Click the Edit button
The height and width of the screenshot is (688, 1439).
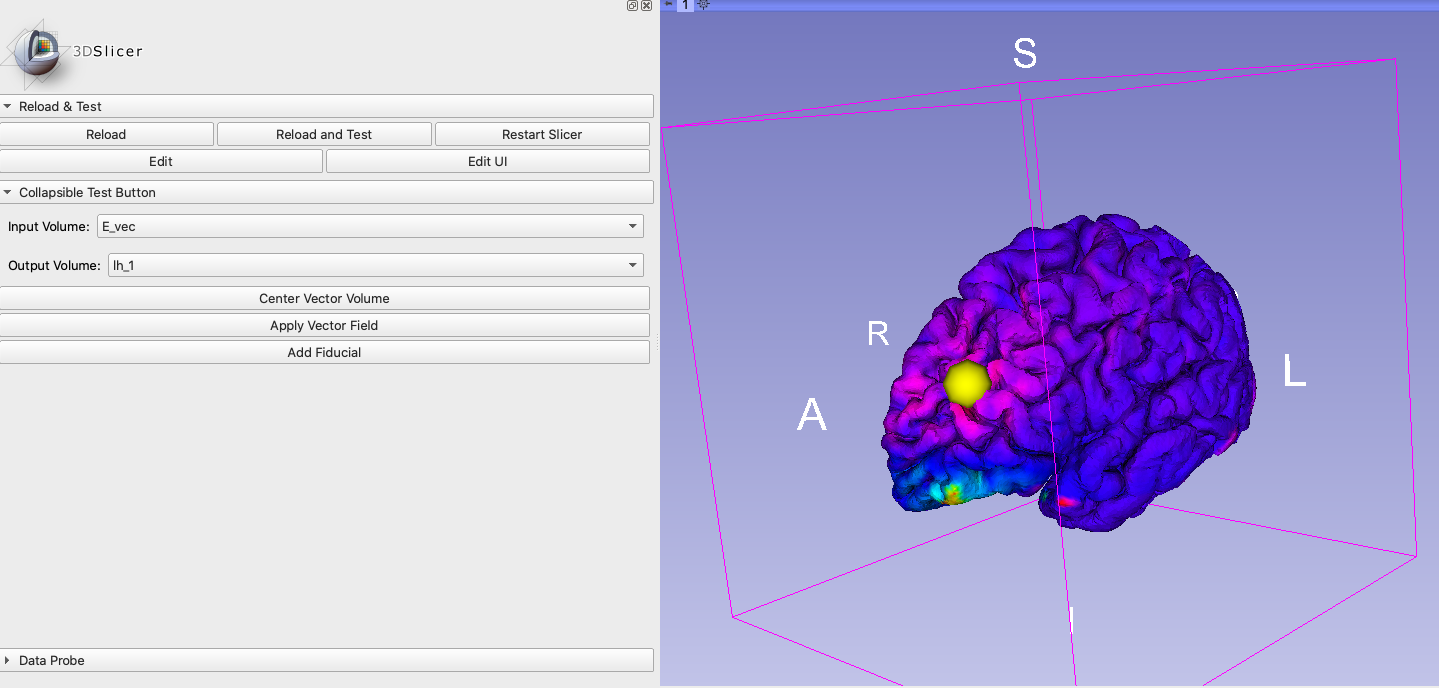161,160
